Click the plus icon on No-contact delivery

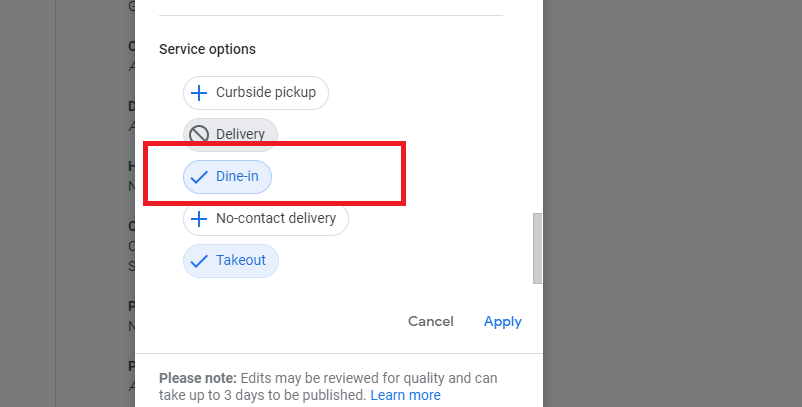click(x=199, y=219)
